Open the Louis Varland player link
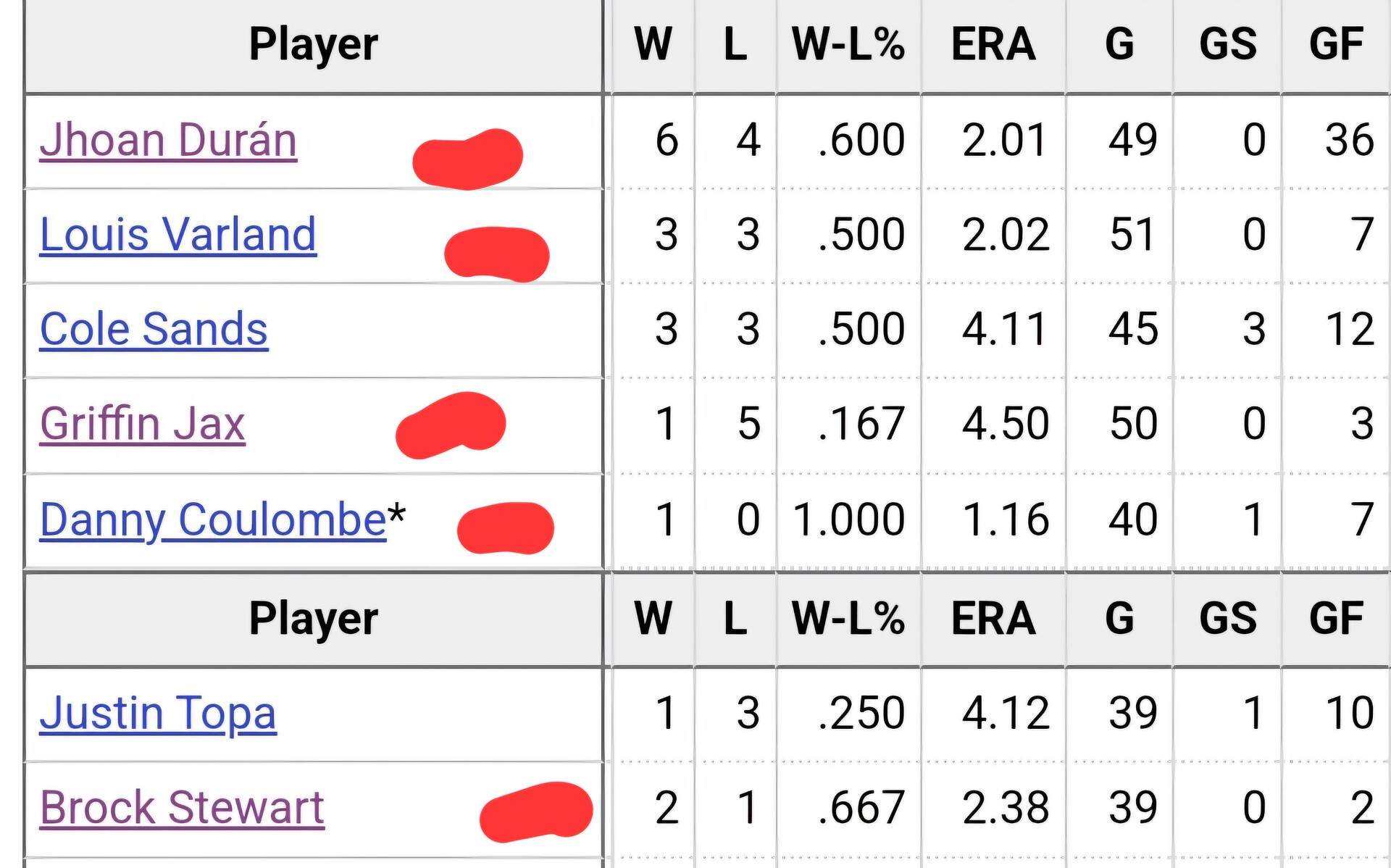This screenshot has height=868, width=1391. (x=178, y=235)
